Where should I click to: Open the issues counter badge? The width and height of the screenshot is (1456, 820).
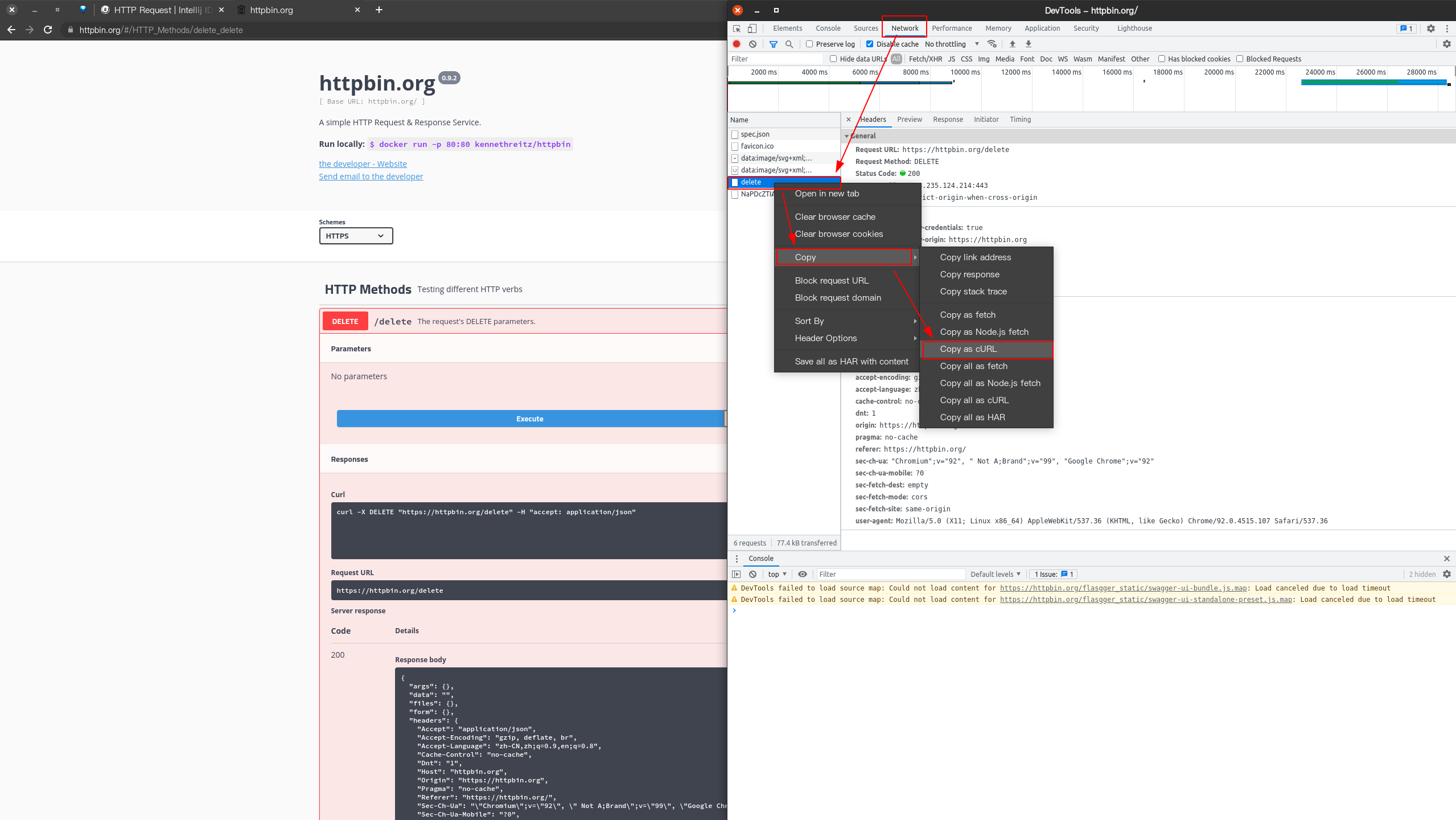(x=1406, y=28)
